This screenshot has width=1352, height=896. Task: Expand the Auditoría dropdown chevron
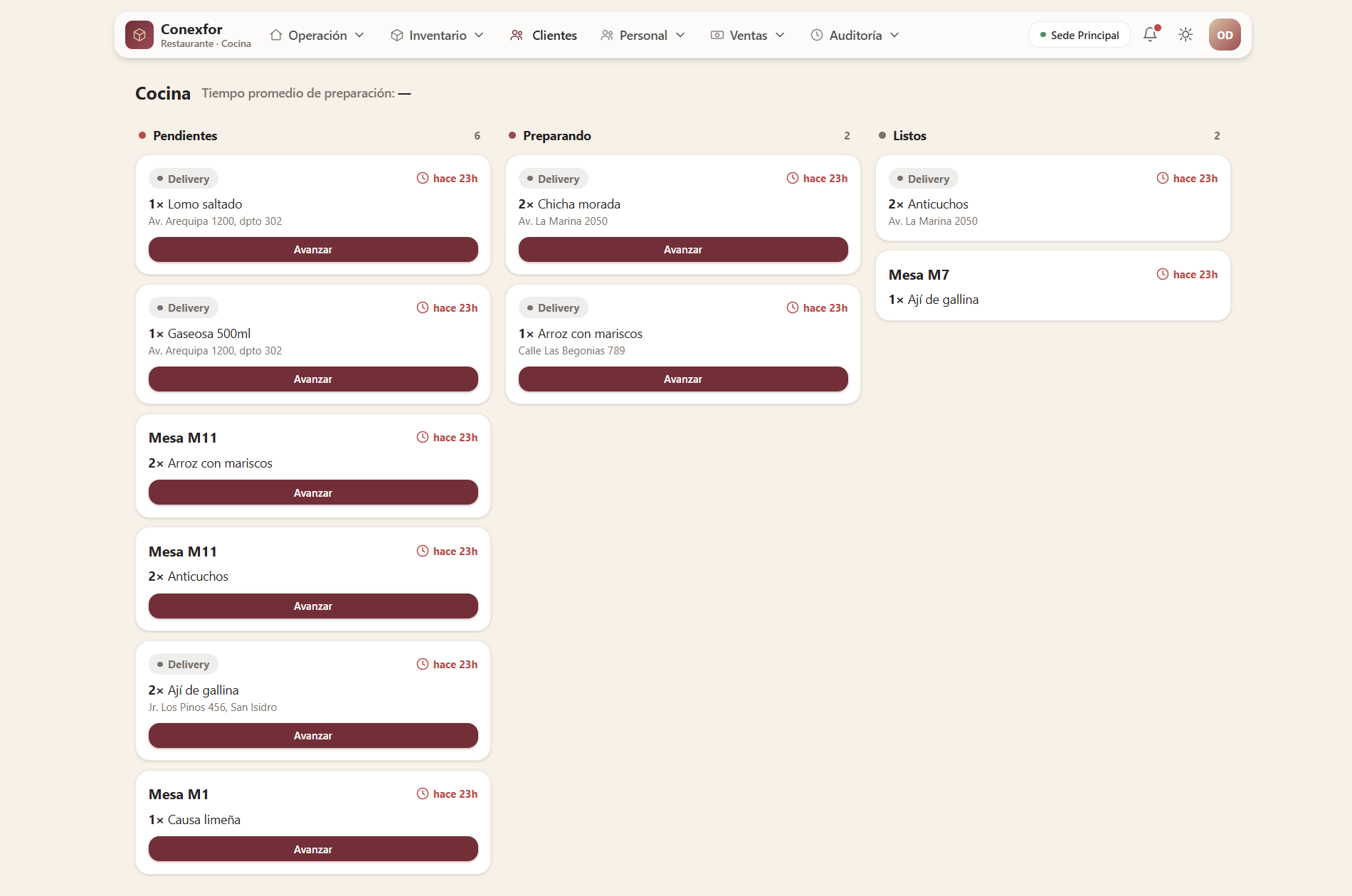[894, 35]
